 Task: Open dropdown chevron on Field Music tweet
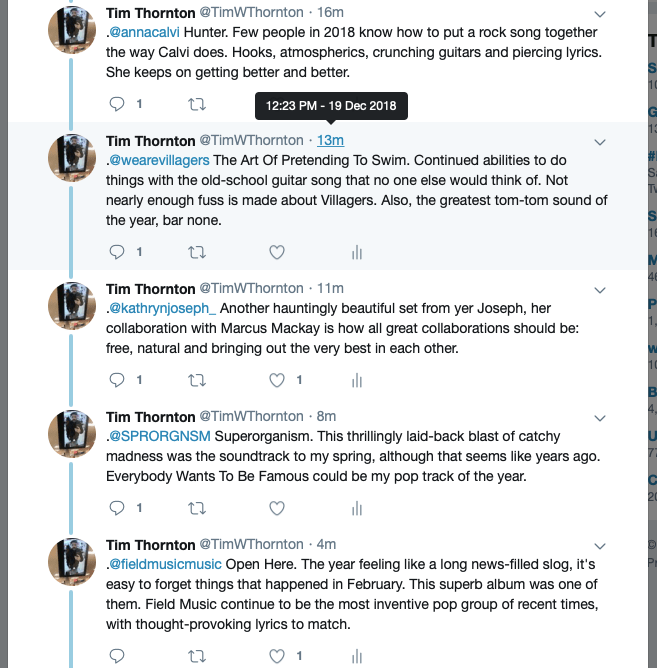600,546
